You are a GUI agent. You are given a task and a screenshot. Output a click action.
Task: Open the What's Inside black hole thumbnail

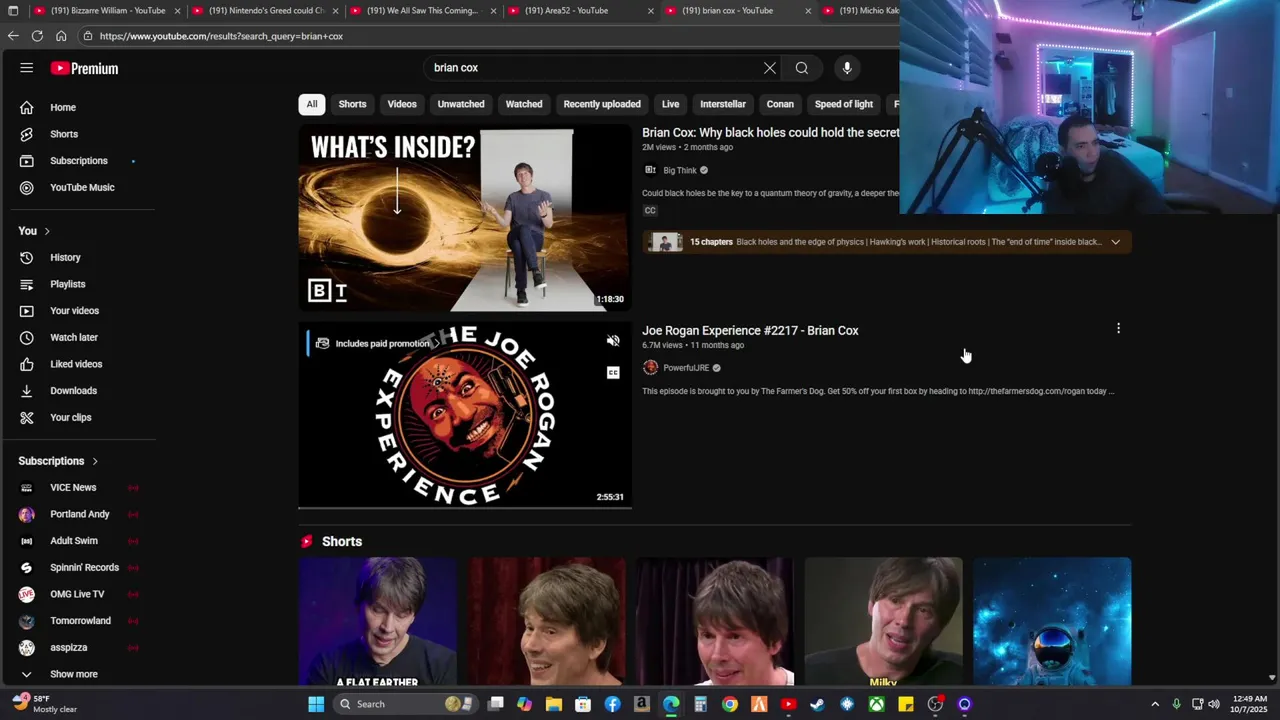[465, 217]
